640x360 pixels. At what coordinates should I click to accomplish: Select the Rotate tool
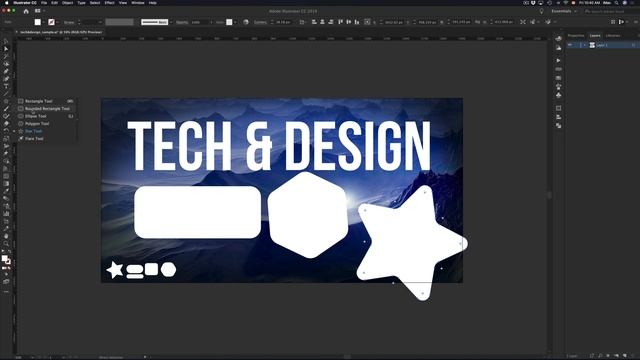click(6, 131)
